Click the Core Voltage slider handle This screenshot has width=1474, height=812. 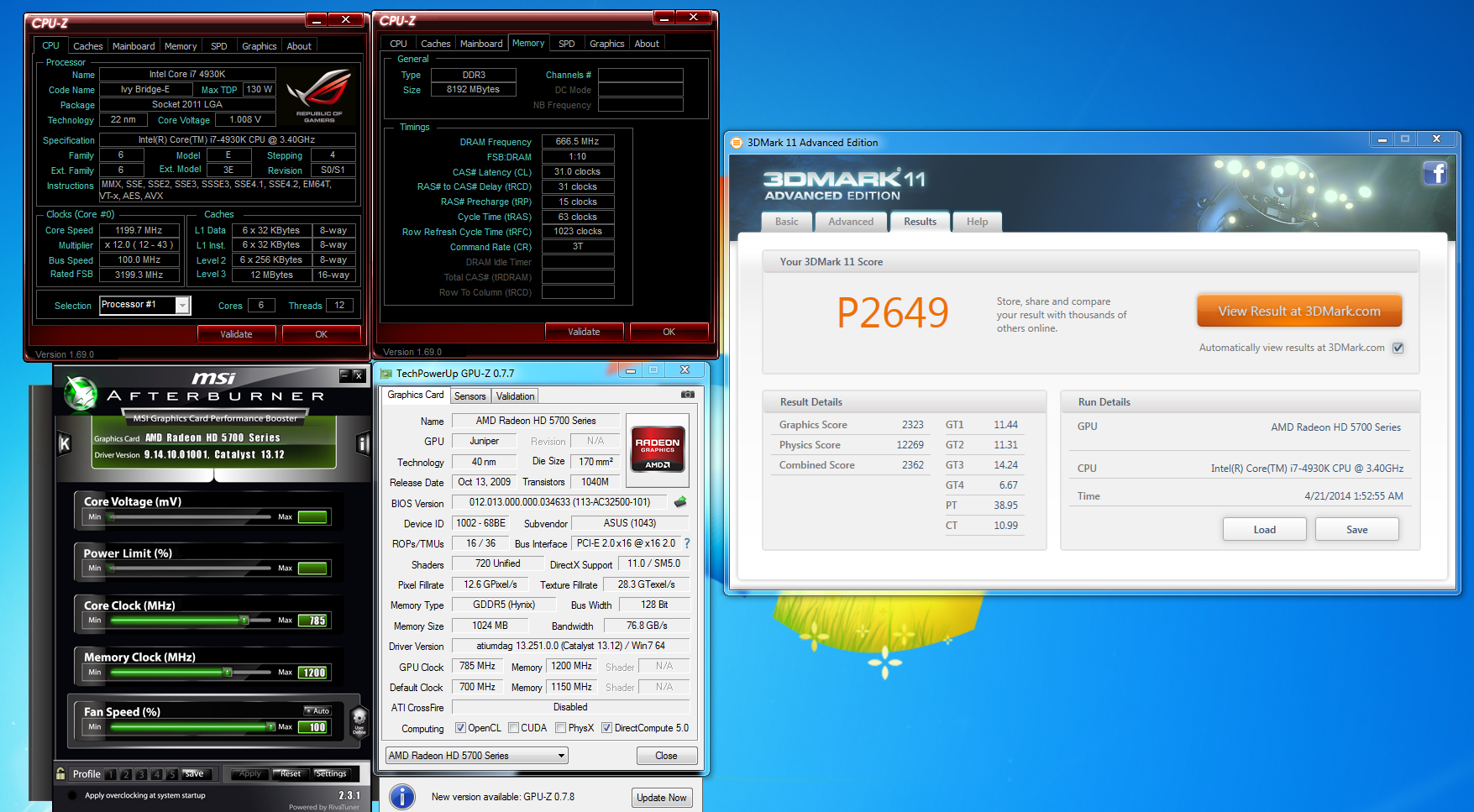pos(111,517)
